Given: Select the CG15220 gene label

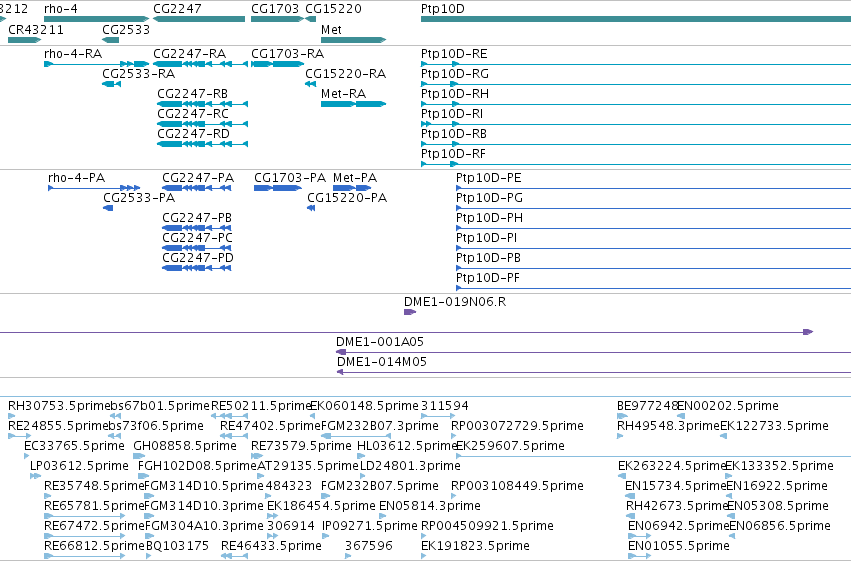Looking at the screenshot, I should point(333,9).
